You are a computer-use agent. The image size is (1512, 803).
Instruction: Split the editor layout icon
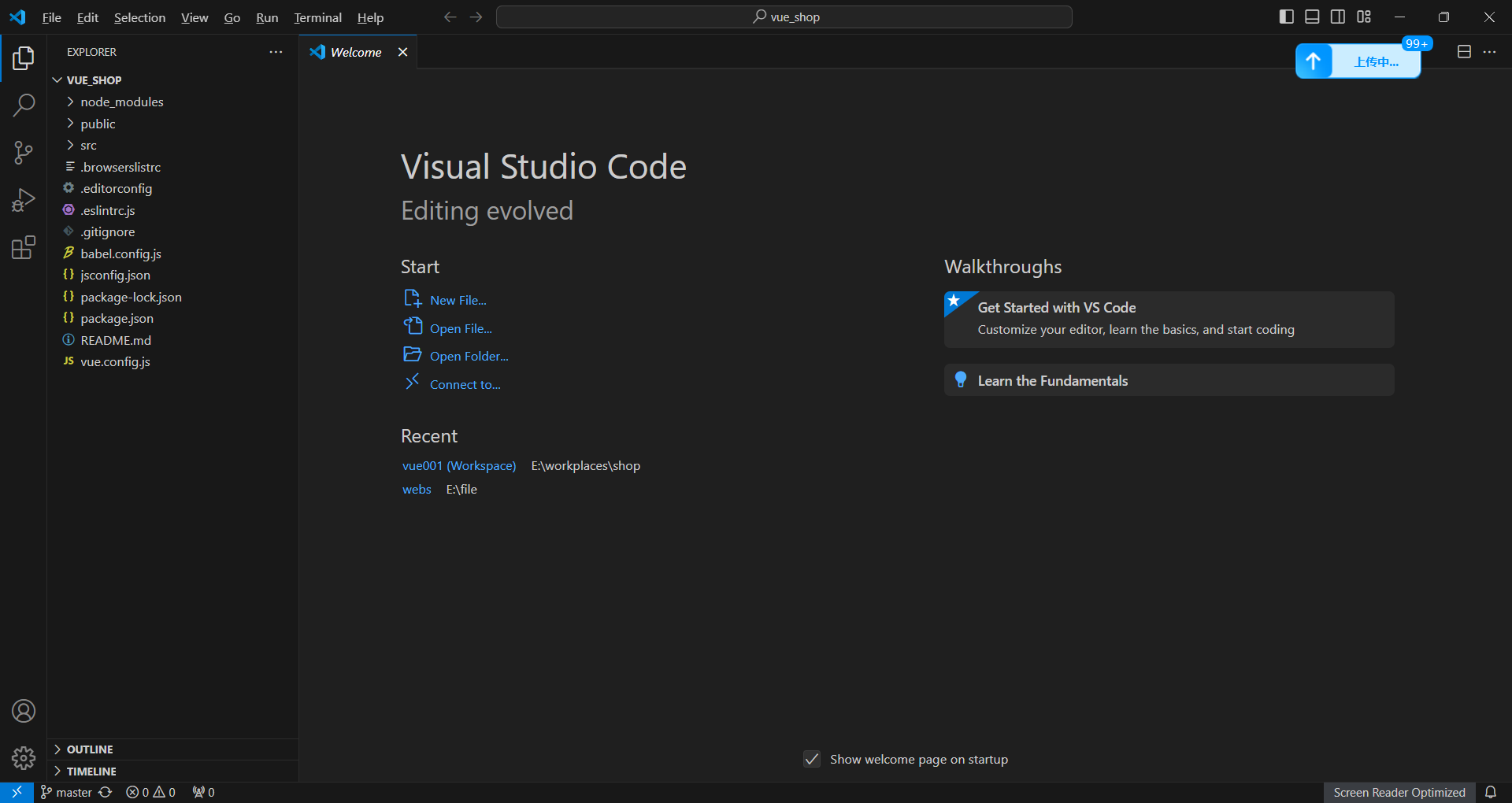(x=1464, y=52)
